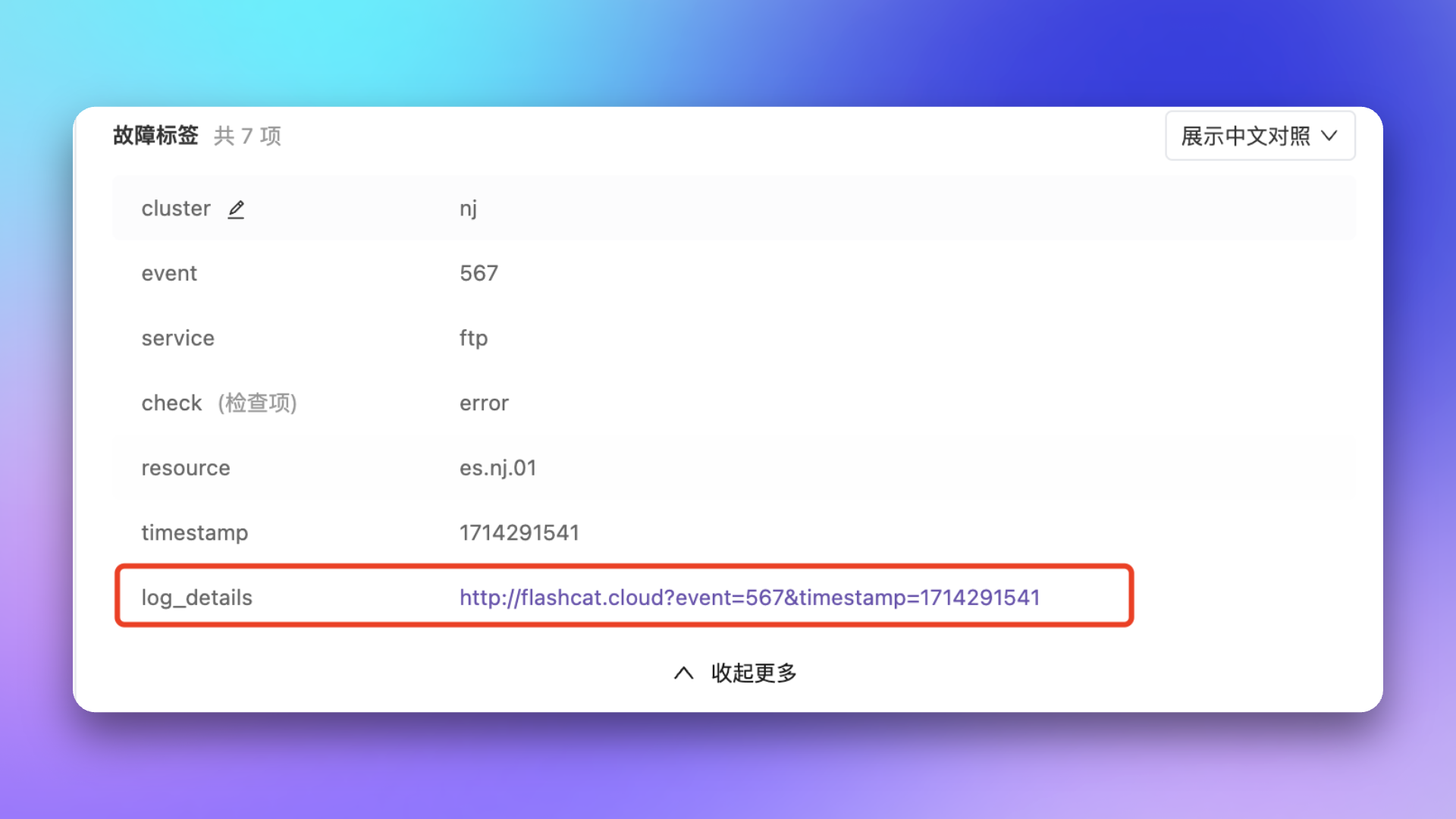The width and height of the screenshot is (1456, 819).
Task: Select the cluster label row
Action: point(734,208)
